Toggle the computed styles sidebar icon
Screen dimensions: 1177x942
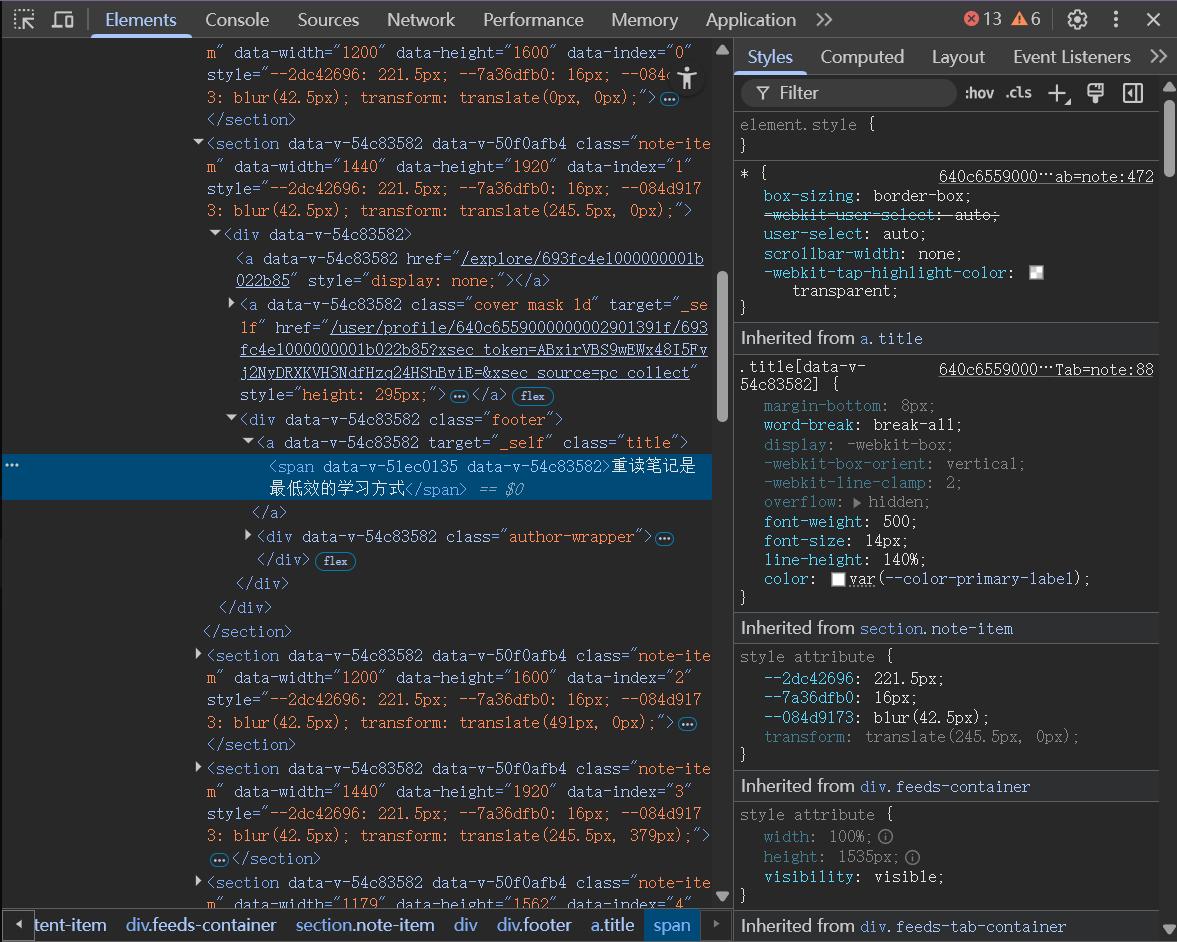(x=1133, y=93)
